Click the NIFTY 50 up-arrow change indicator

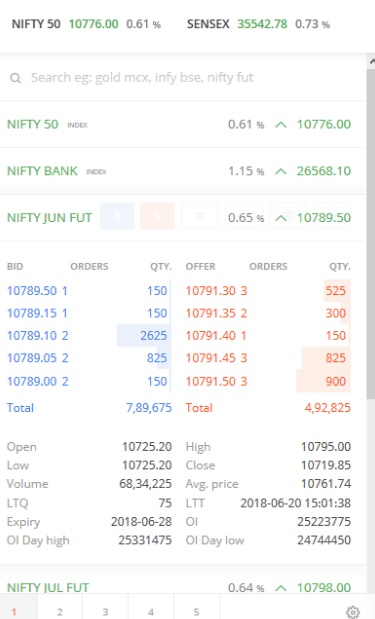click(281, 125)
